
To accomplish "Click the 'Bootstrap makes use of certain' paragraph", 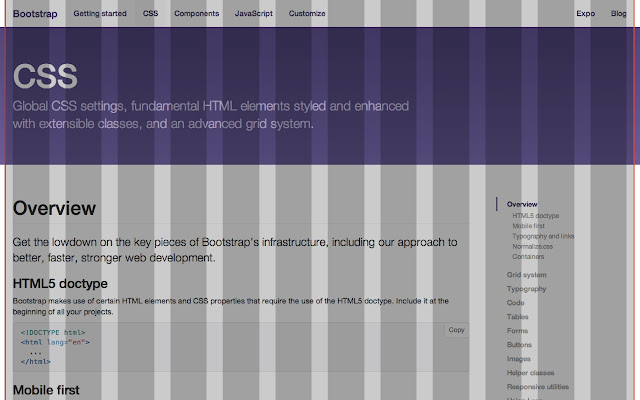I will point(231,306).
